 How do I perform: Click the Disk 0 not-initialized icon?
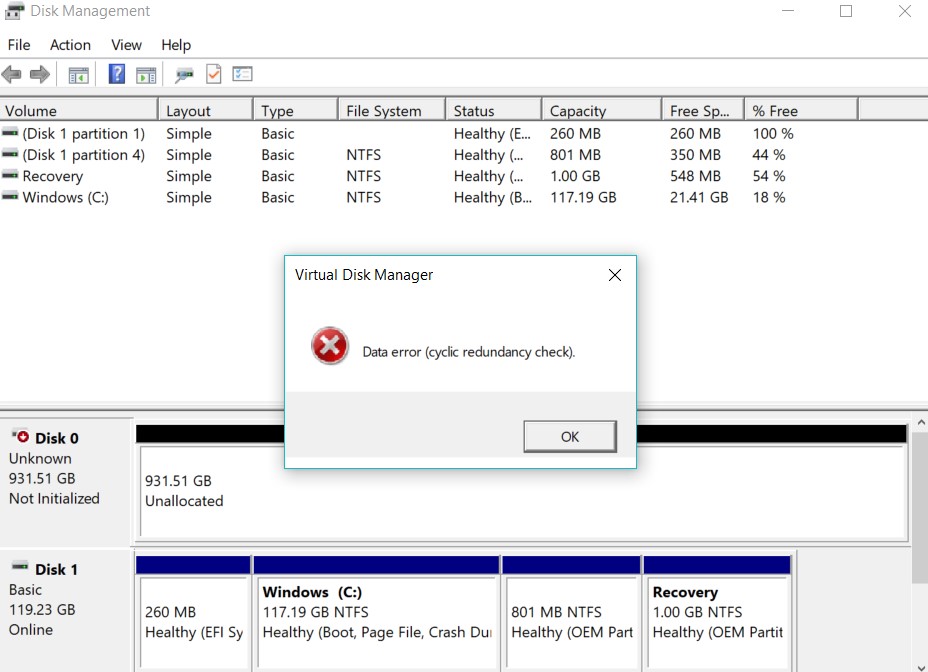(20, 436)
